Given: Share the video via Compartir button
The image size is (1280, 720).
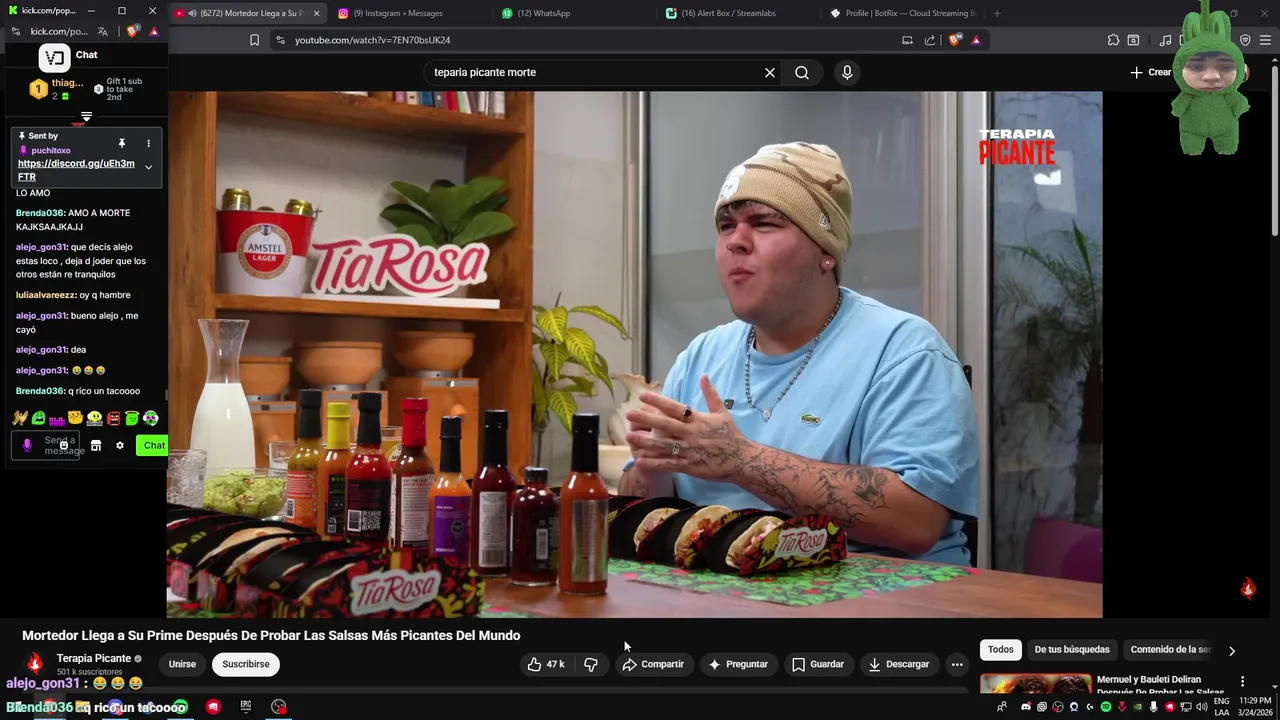Looking at the screenshot, I should tap(653, 664).
